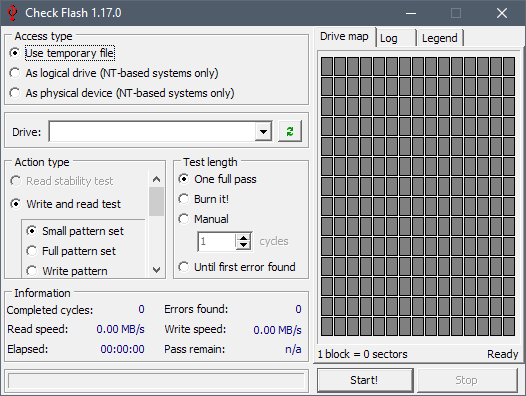Choose Burn it! test length
Viewport: 526px width, 396px height.
(203, 199)
